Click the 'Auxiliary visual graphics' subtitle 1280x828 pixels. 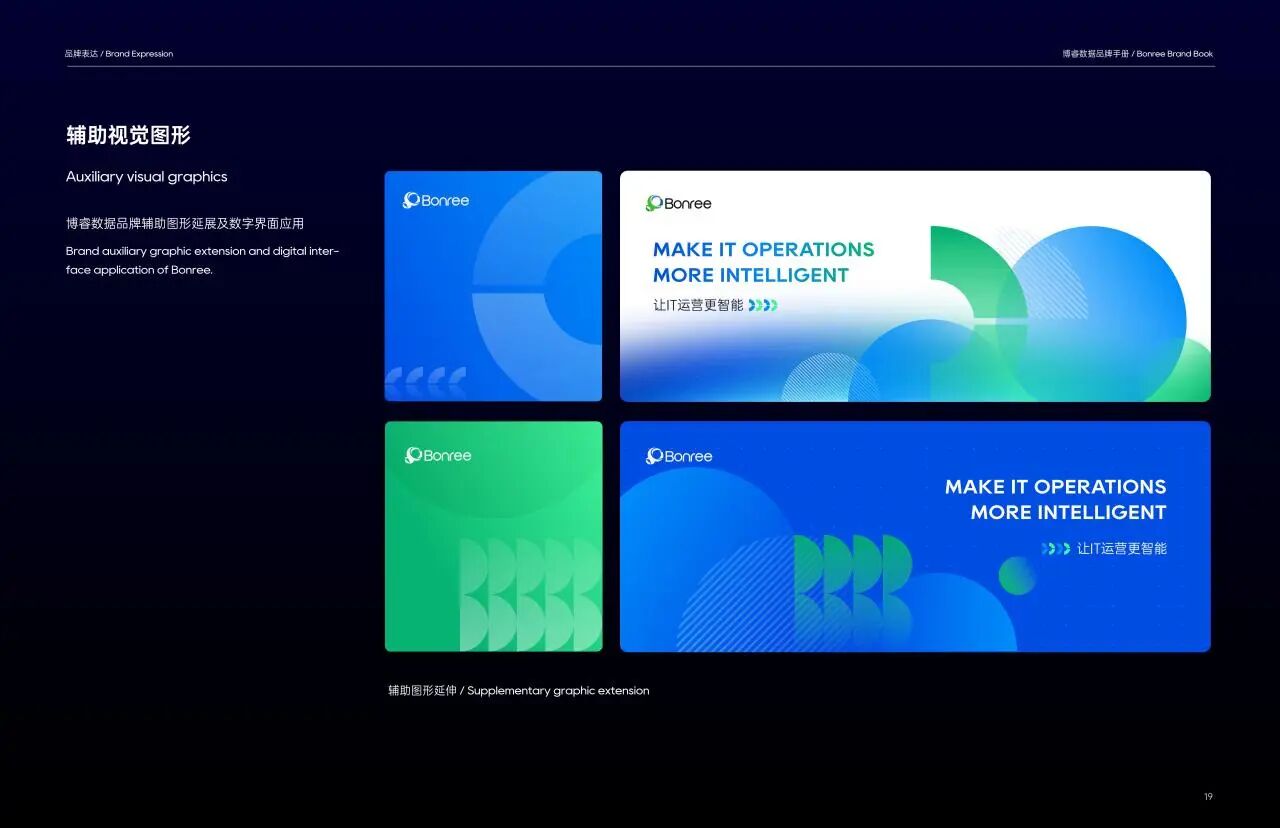pyautogui.click(x=147, y=177)
